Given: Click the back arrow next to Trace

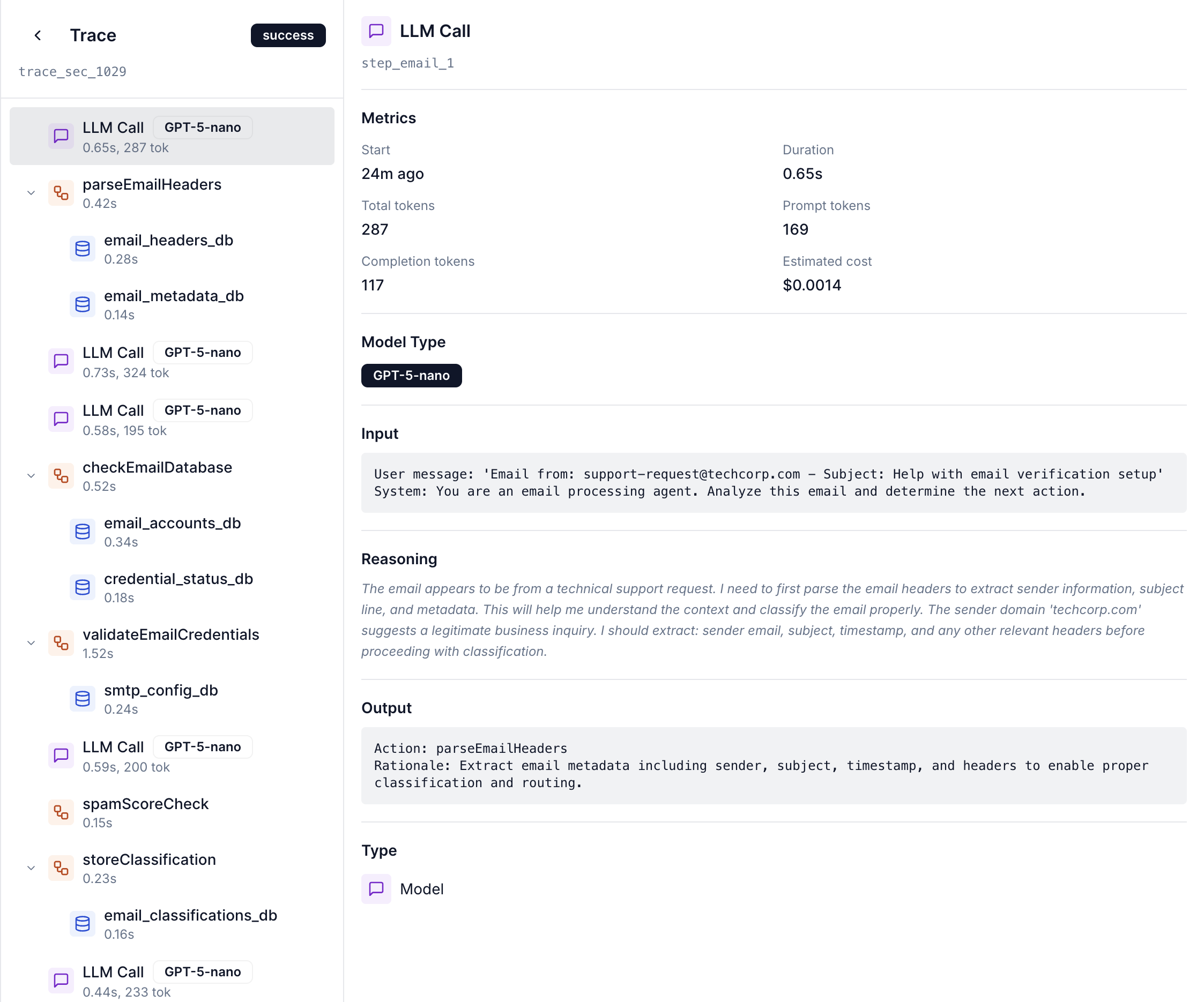Looking at the screenshot, I should [x=38, y=35].
